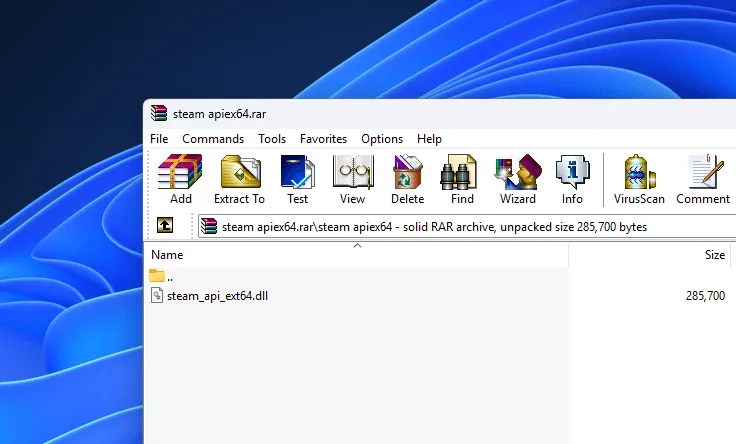Run the Test archive tool
736x444 pixels.
(297, 180)
